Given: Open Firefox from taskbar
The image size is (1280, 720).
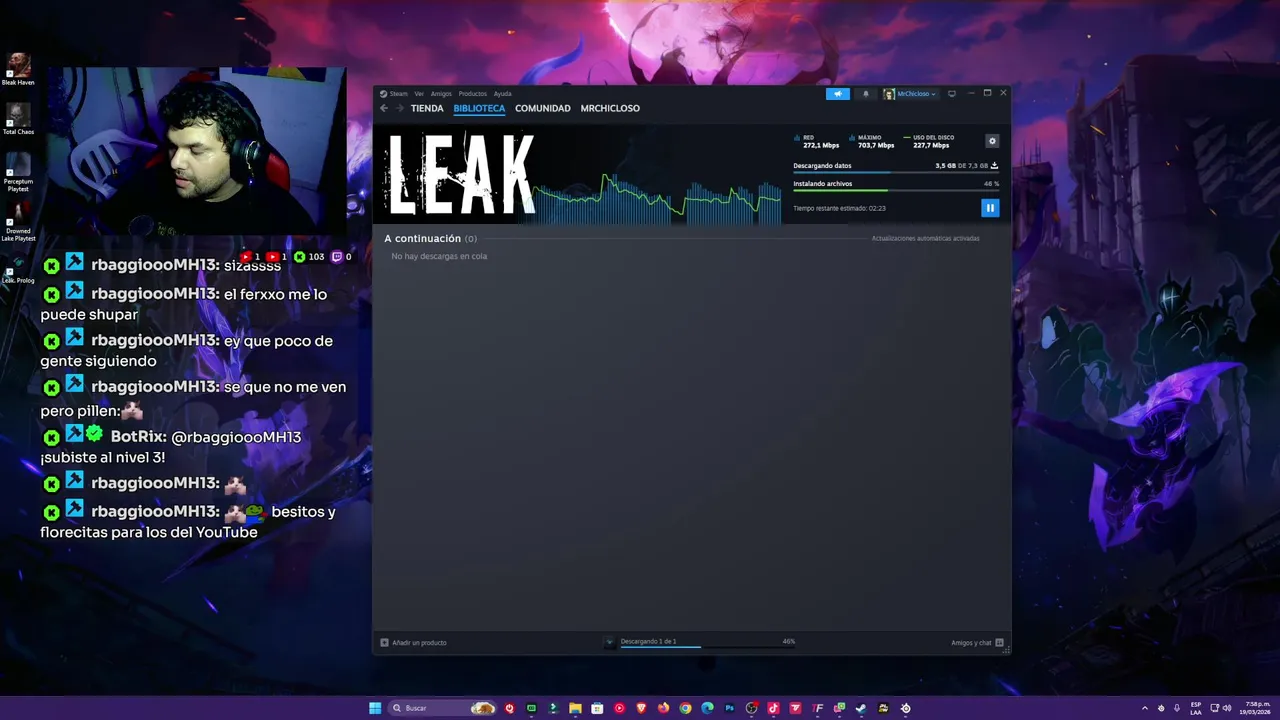Looking at the screenshot, I should click(x=663, y=708).
